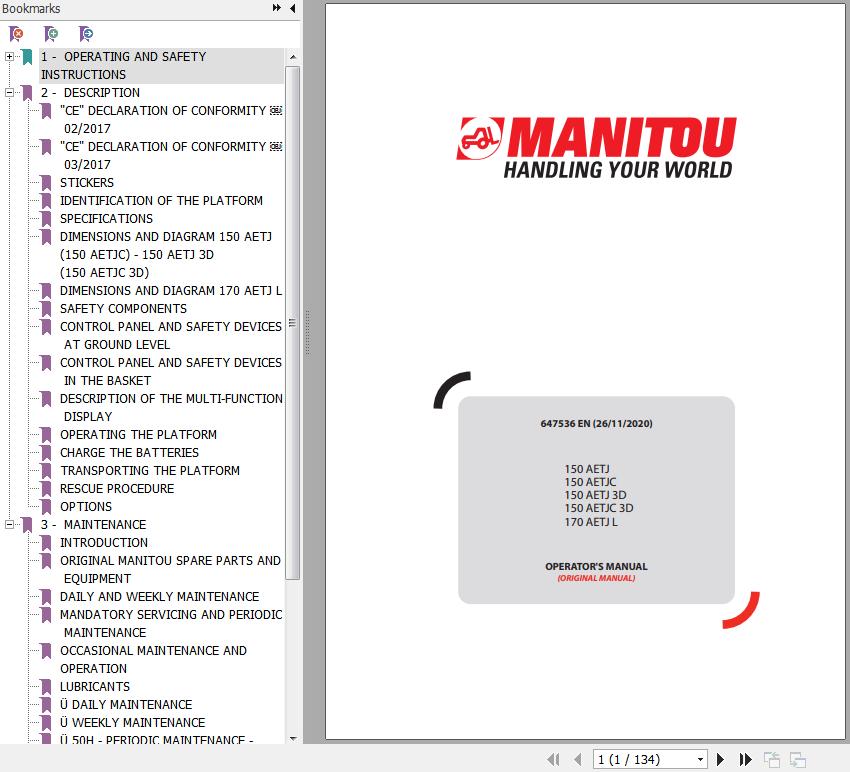Click the delete bookmark icon
Viewport: 850px width, 772px height.
pos(16,34)
